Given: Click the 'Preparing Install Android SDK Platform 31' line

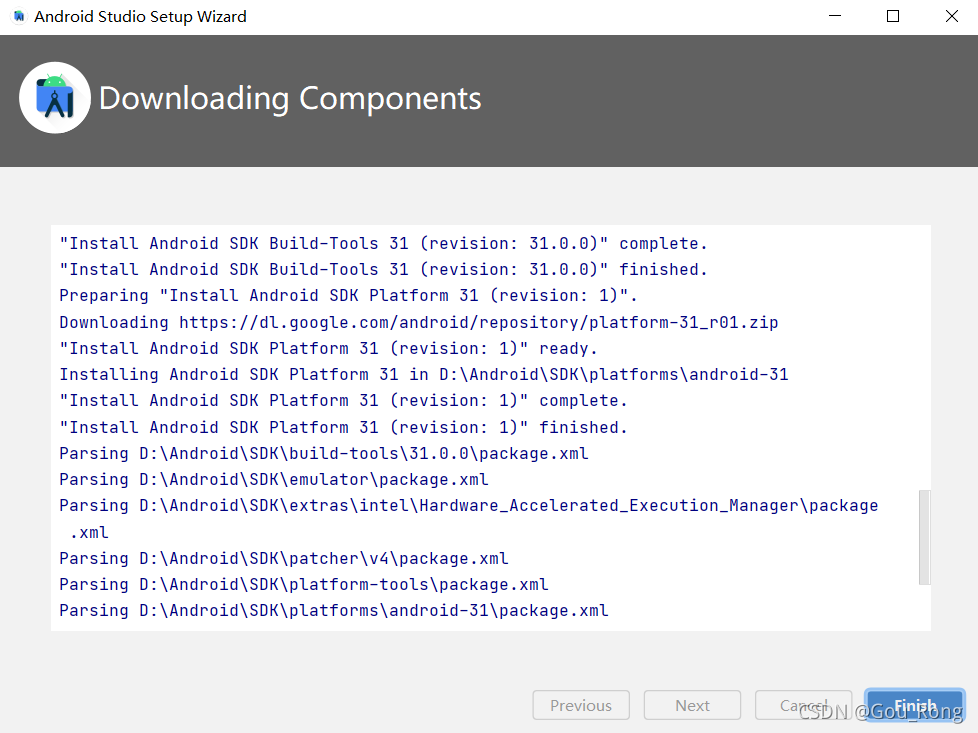Looking at the screenshot, I should coord(349,296).
